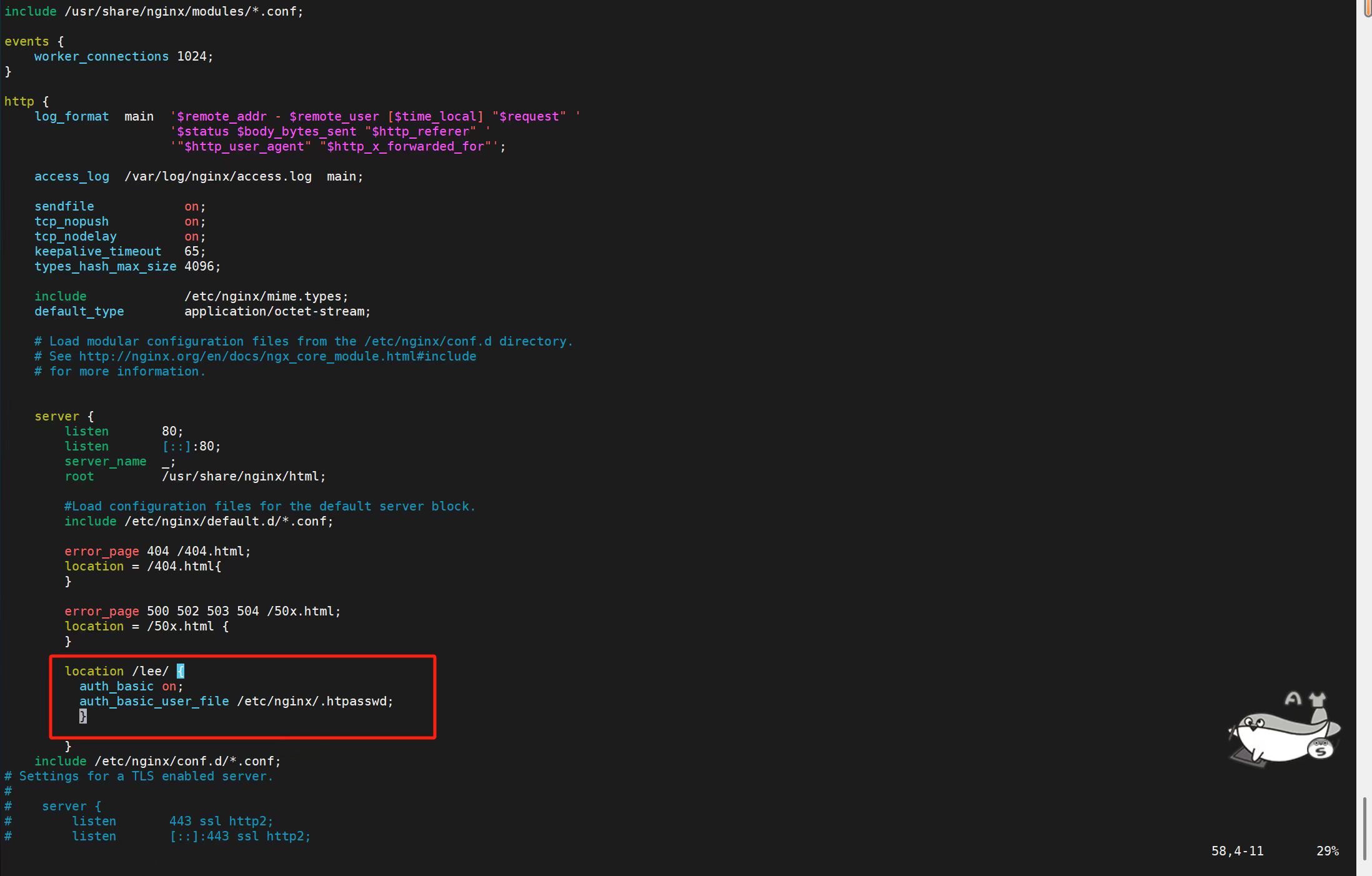This screenshot has width=1372, height=876.
Task: Click the 'on' value of tcp_nopush
Action: [191, 222]
